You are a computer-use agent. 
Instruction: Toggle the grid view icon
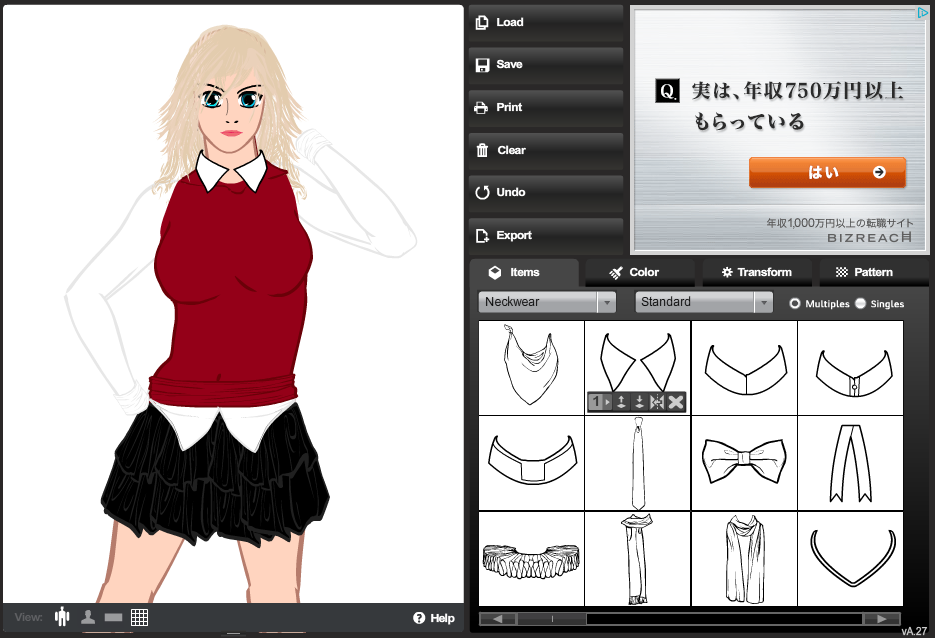pos(139,617)
